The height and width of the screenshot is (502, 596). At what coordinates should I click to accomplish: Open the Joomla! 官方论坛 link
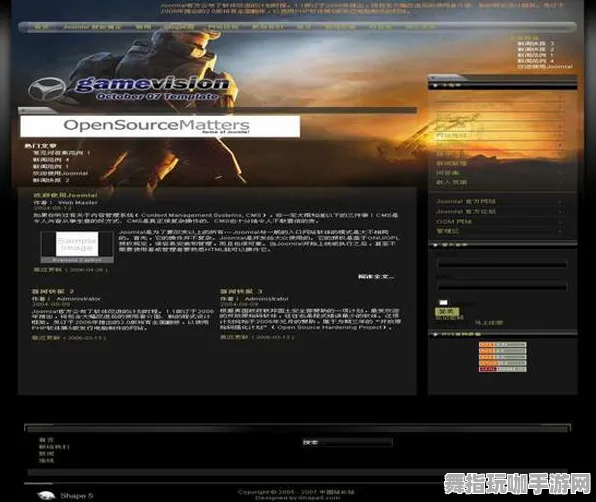tap(466, 211)
